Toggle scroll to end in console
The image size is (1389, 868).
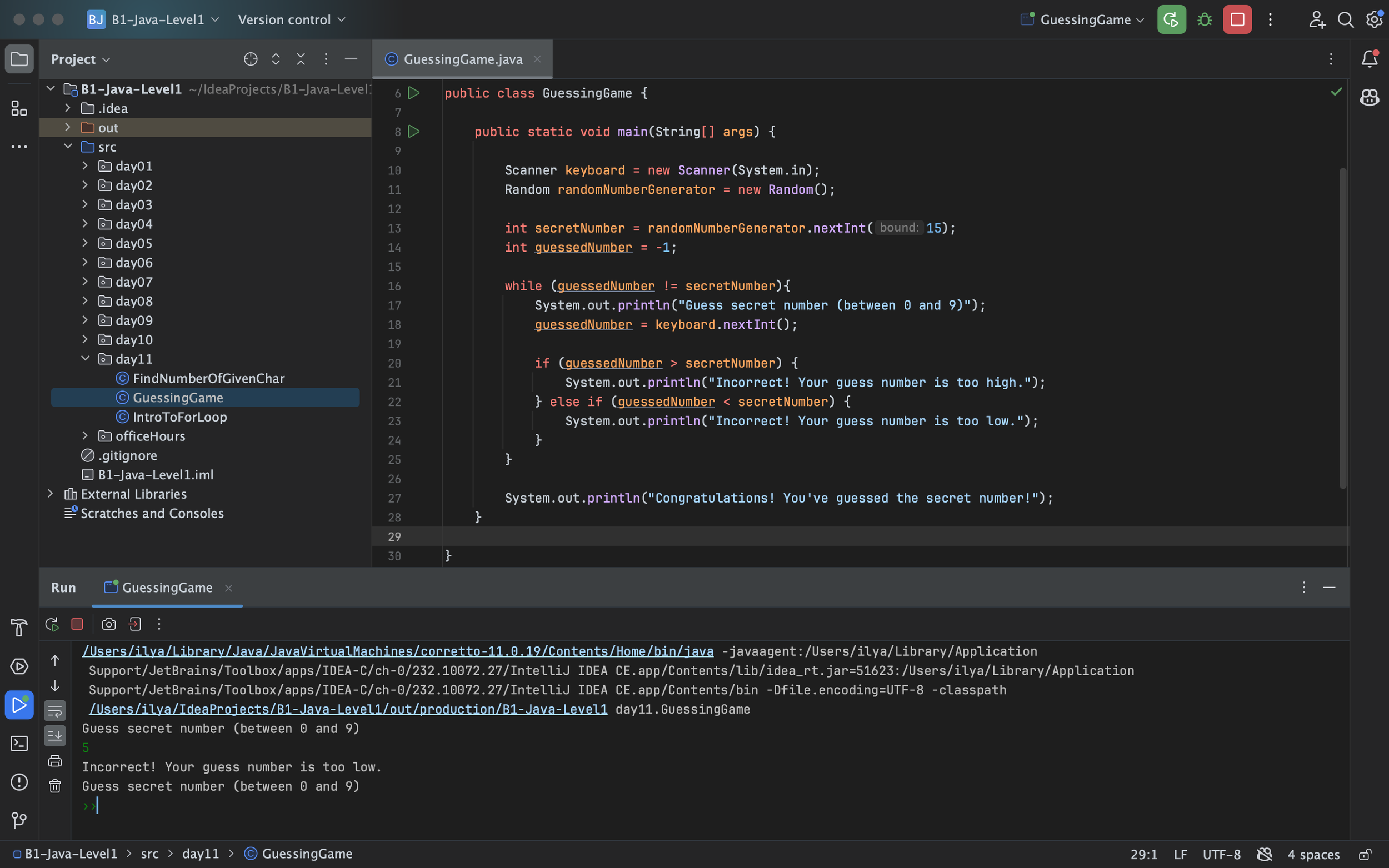[x=55, y=735]
